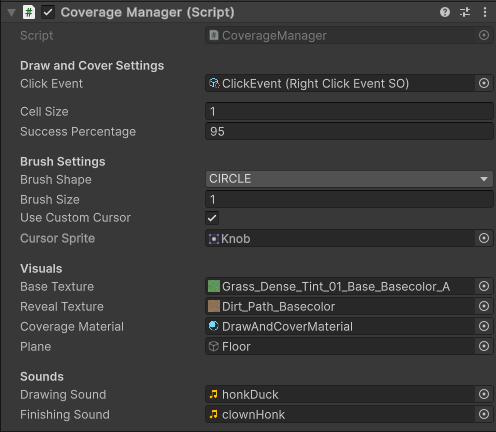The width and height of the screenshot is (496, 432).
Task: Open the Brush Shape CIRCLE dropdown
Action: tap(349, 179)
